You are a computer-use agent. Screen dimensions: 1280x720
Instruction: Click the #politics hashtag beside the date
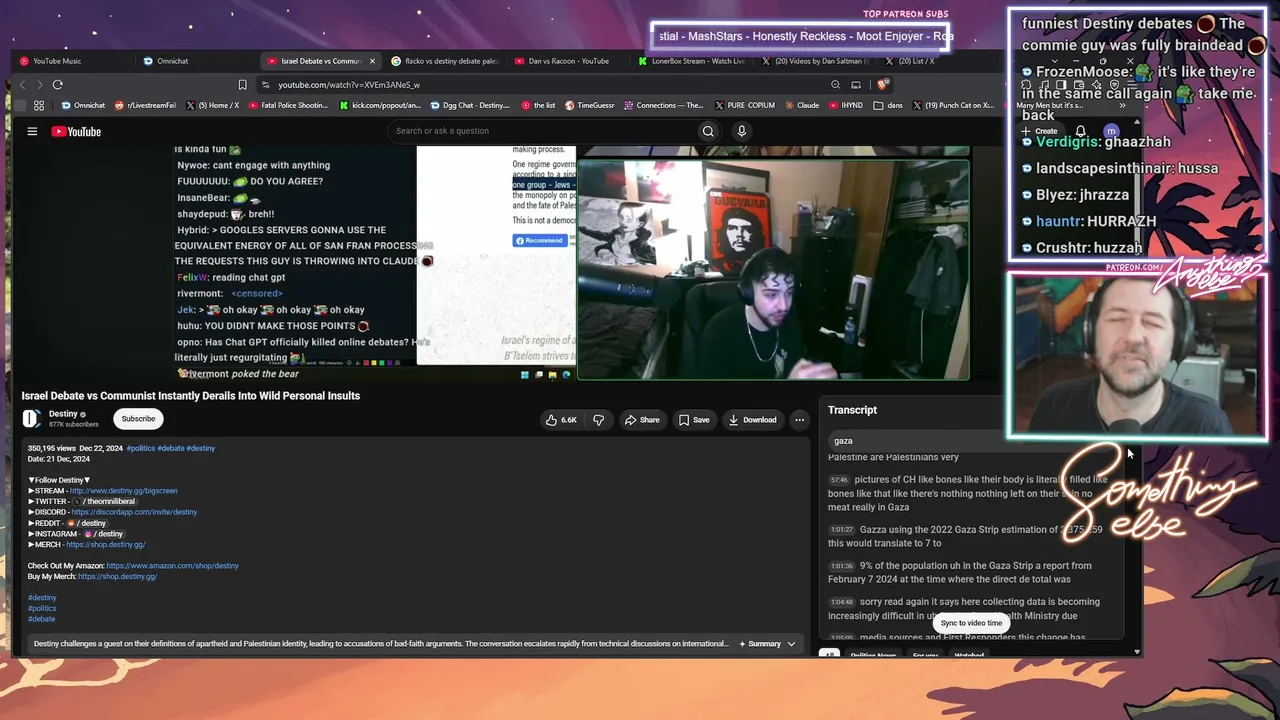point(140,448)
